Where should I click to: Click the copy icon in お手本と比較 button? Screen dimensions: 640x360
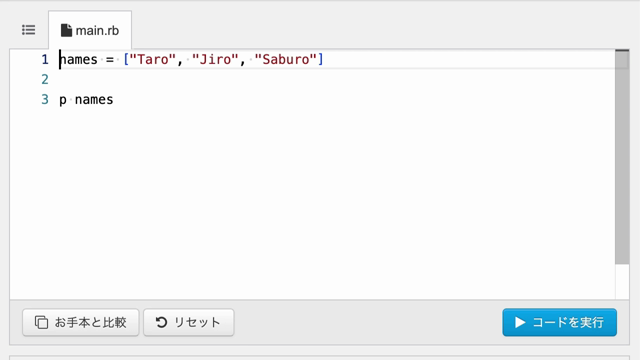[41, 322]
